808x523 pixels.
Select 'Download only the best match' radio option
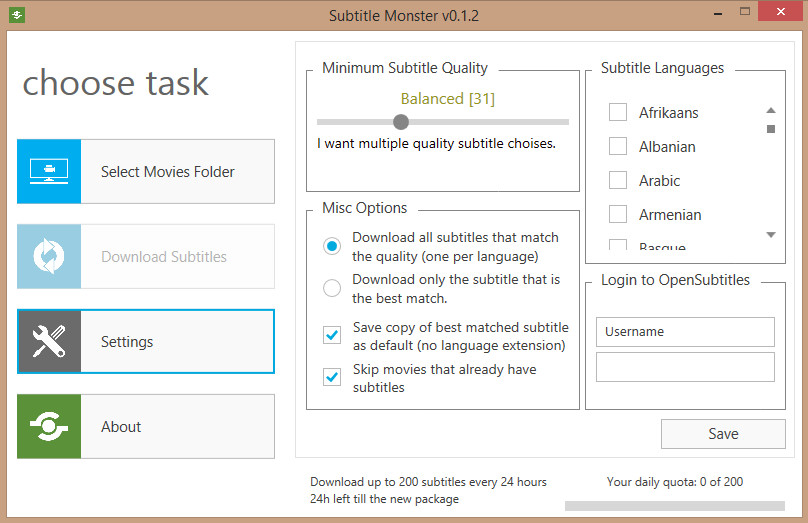332,288
